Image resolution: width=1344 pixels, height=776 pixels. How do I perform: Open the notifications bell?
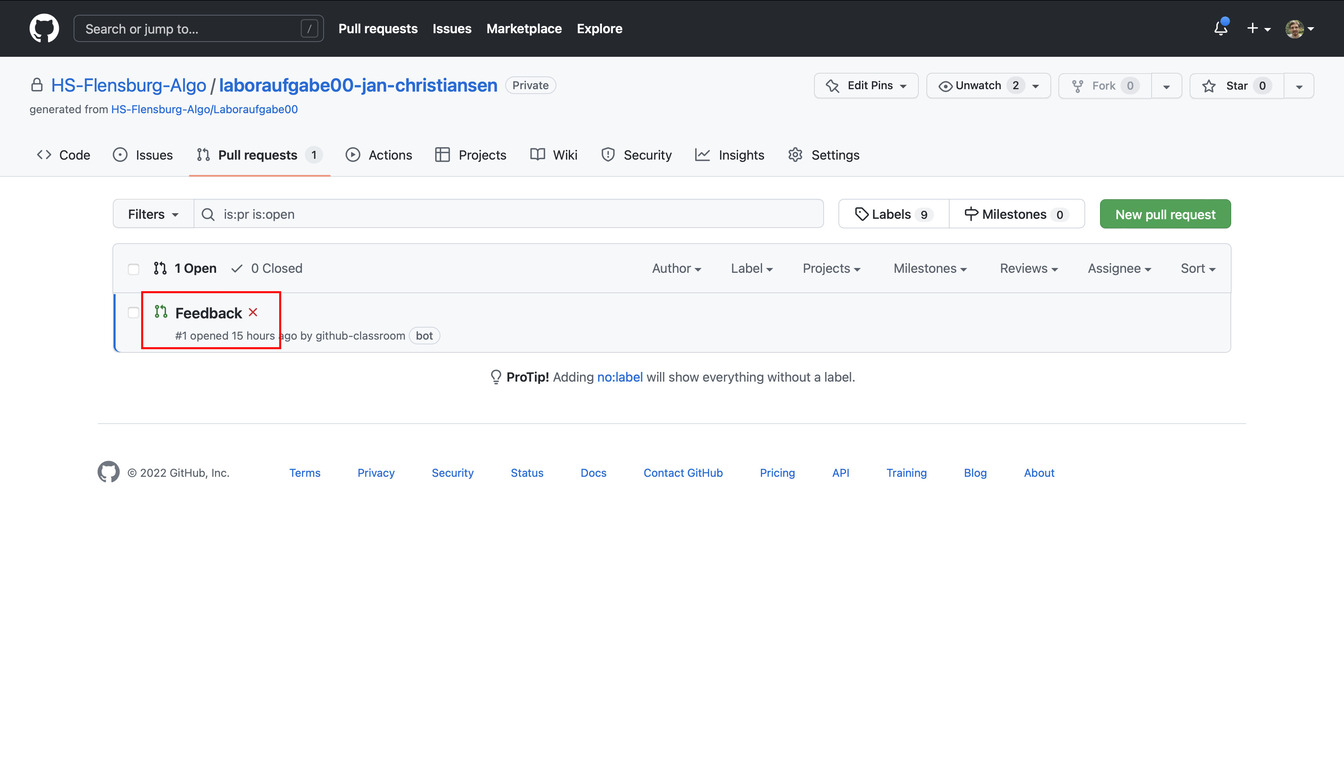click(1220, 28)
